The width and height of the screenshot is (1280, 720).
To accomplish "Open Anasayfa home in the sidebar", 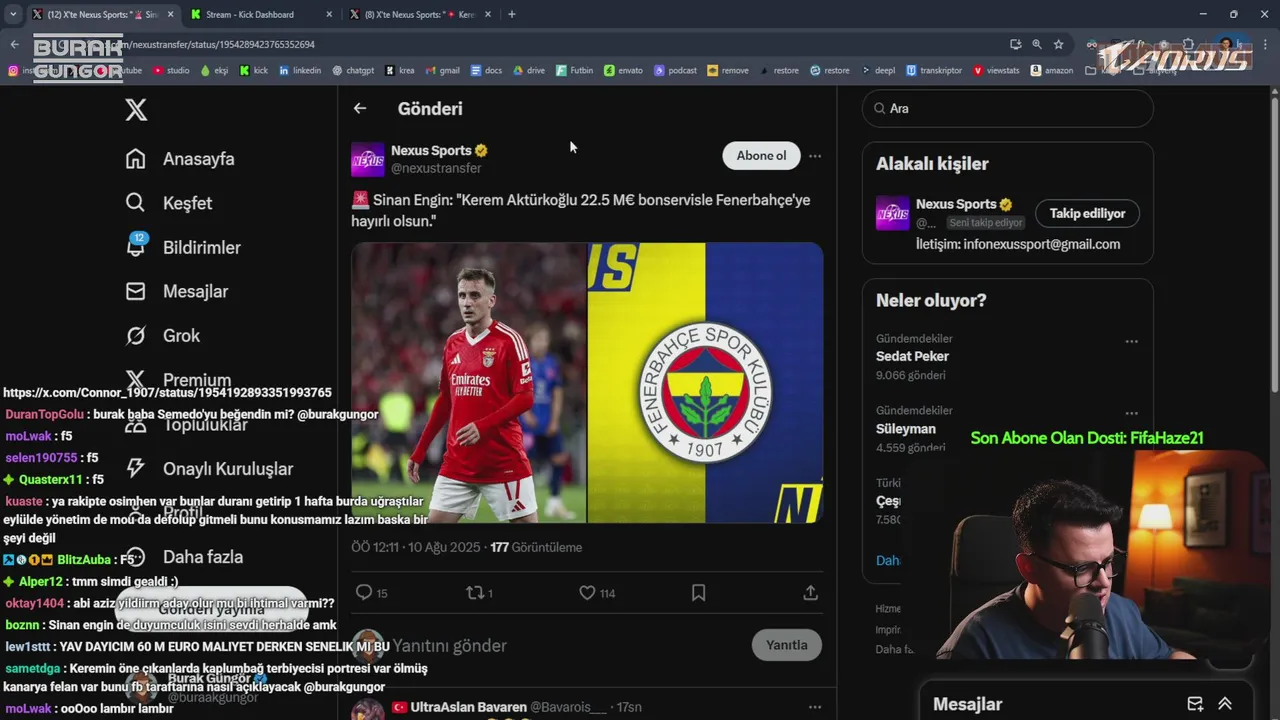I will [x=180, y=159].
